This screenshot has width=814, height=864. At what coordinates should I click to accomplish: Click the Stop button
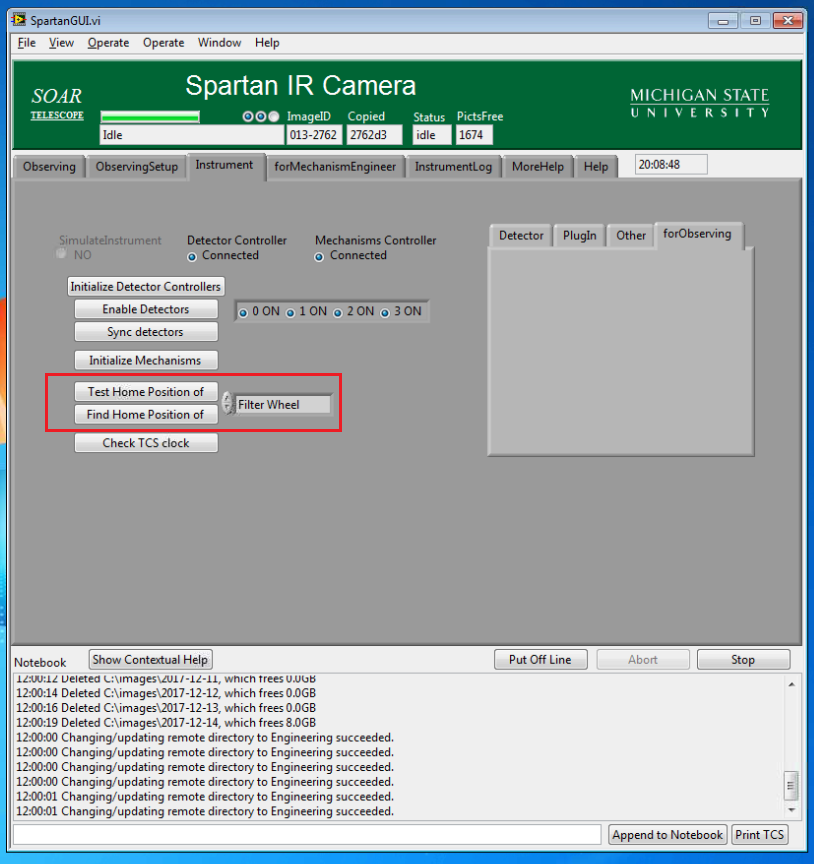coord(743,660)
